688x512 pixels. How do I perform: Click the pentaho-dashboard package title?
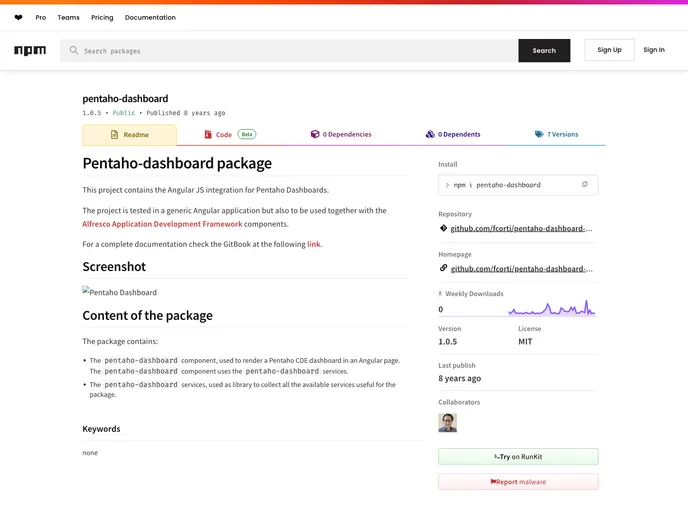(x=125, y=98)
